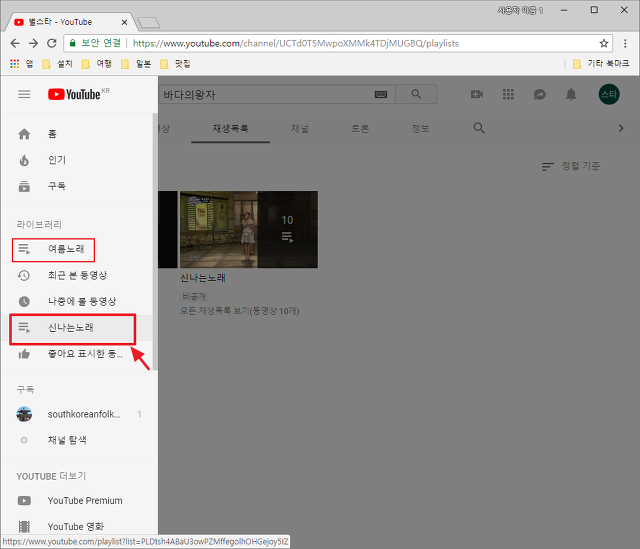The image size is (640, 549).
Task: Click the browser back arrow
Action: tap(15, 43)
